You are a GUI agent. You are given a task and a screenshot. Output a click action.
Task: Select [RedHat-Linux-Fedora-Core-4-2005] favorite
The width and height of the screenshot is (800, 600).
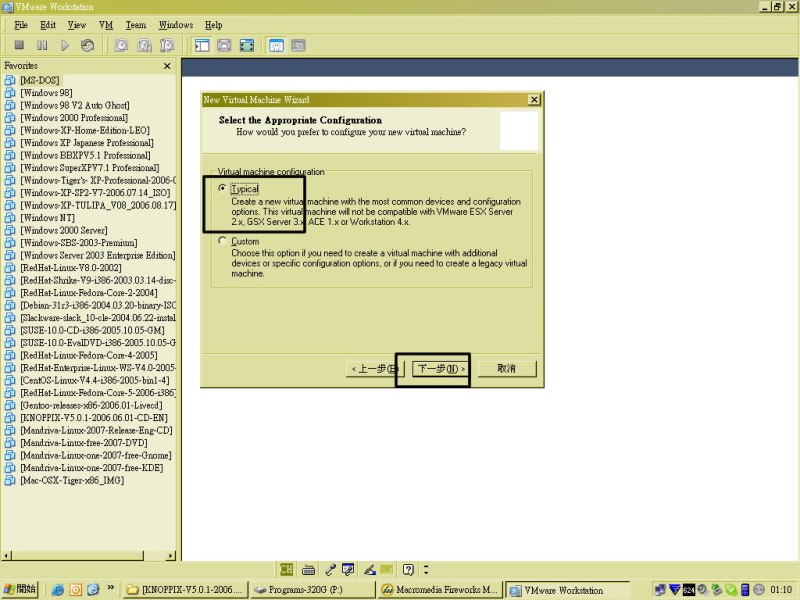89,355
